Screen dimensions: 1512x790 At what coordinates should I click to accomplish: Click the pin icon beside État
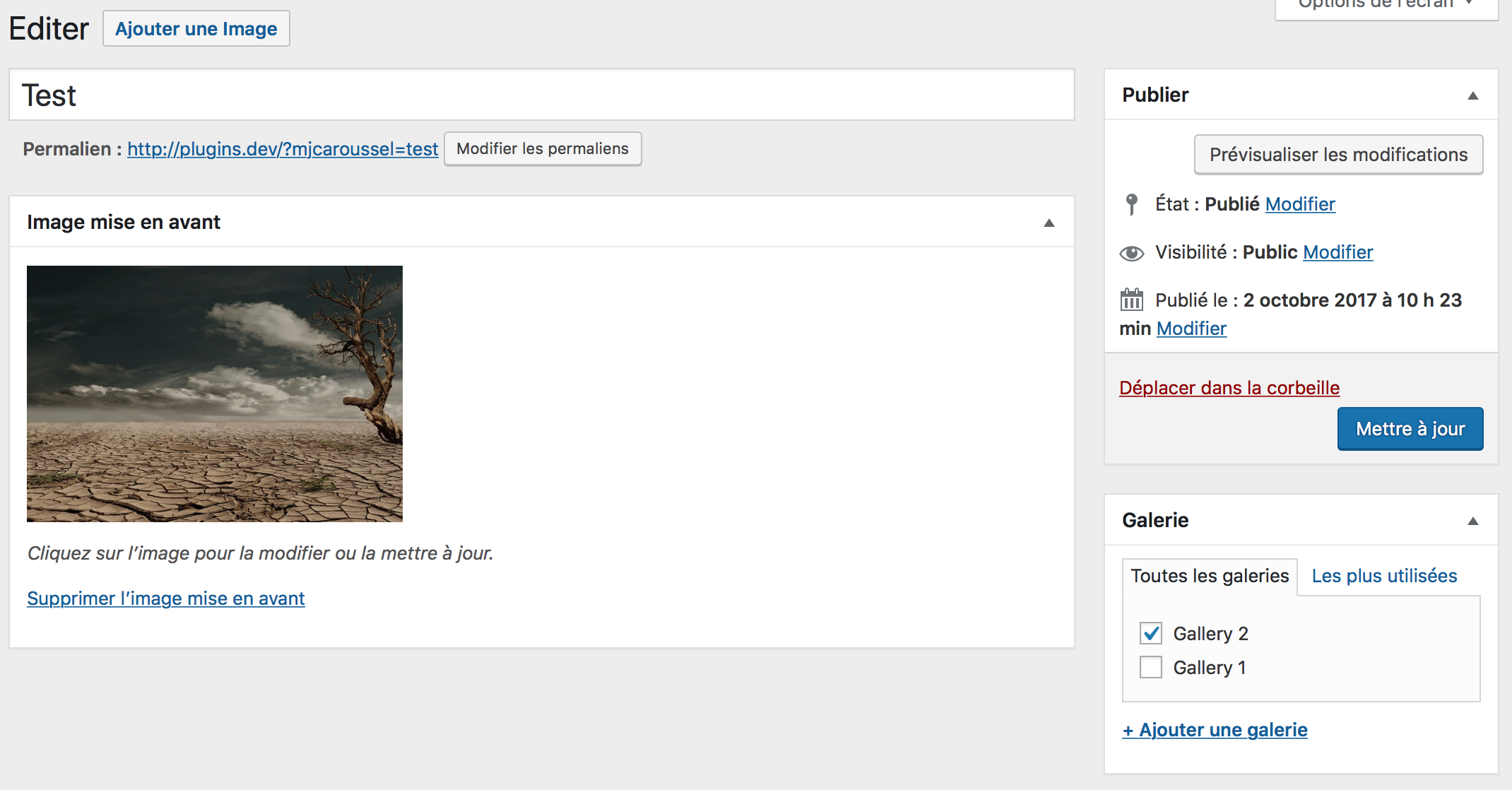click(x=1131, y=204)
